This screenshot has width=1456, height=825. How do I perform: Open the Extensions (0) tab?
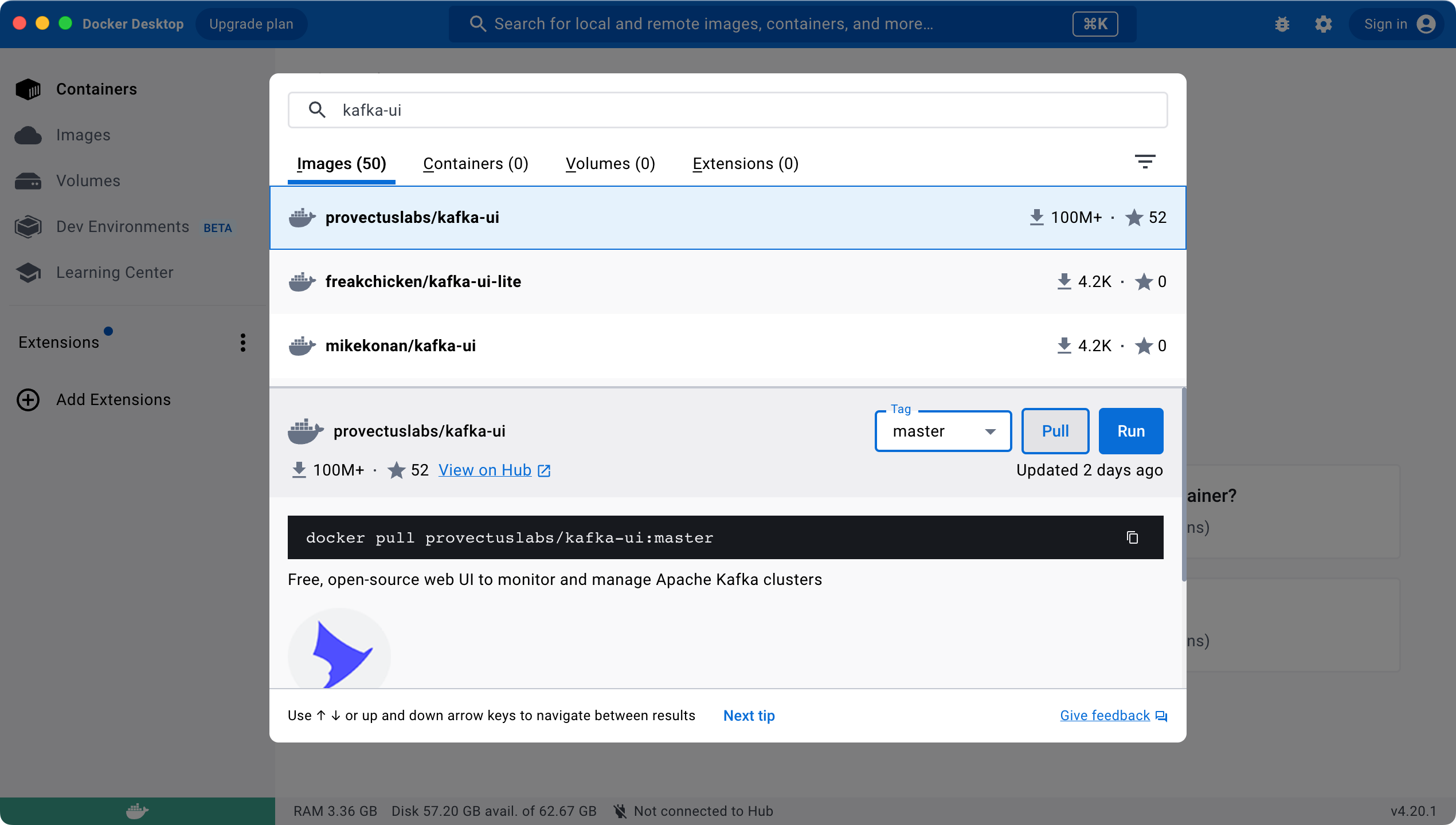pos(745,164)
